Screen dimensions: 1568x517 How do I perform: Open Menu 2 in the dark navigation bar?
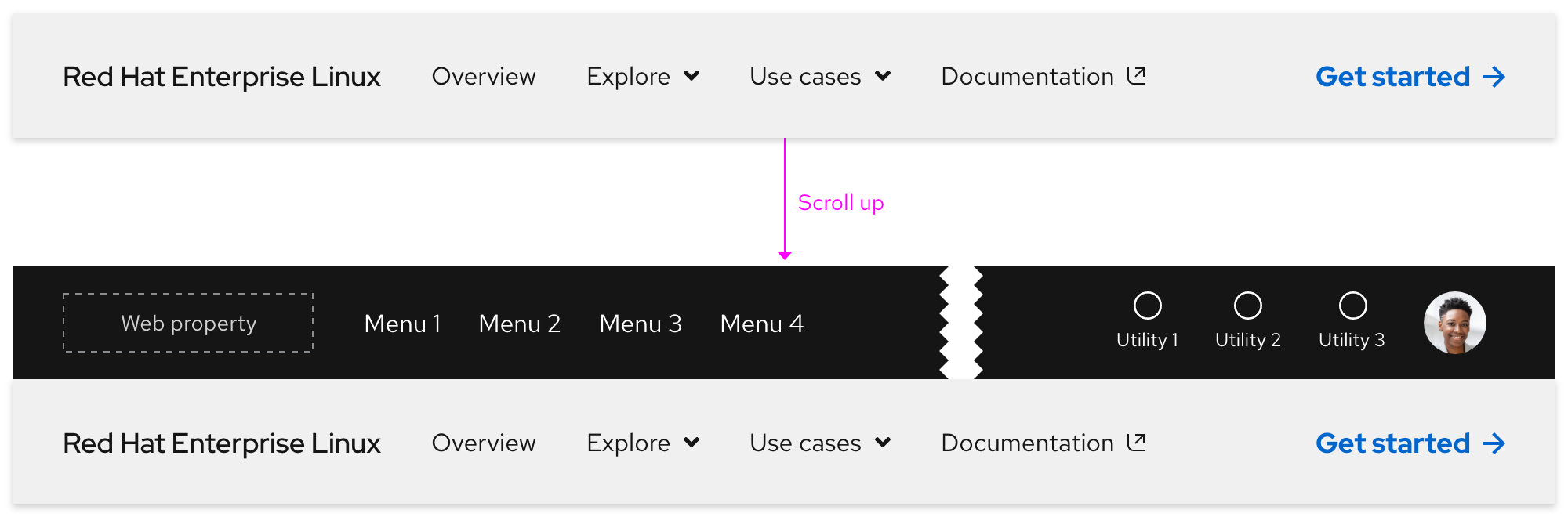[x=519, y=324]
